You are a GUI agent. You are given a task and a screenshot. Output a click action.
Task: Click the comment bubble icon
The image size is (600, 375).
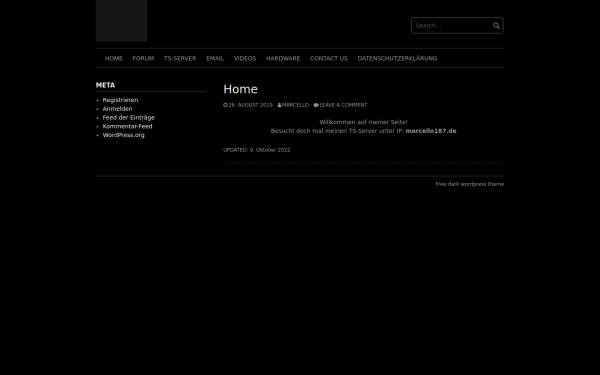[316, 105]
